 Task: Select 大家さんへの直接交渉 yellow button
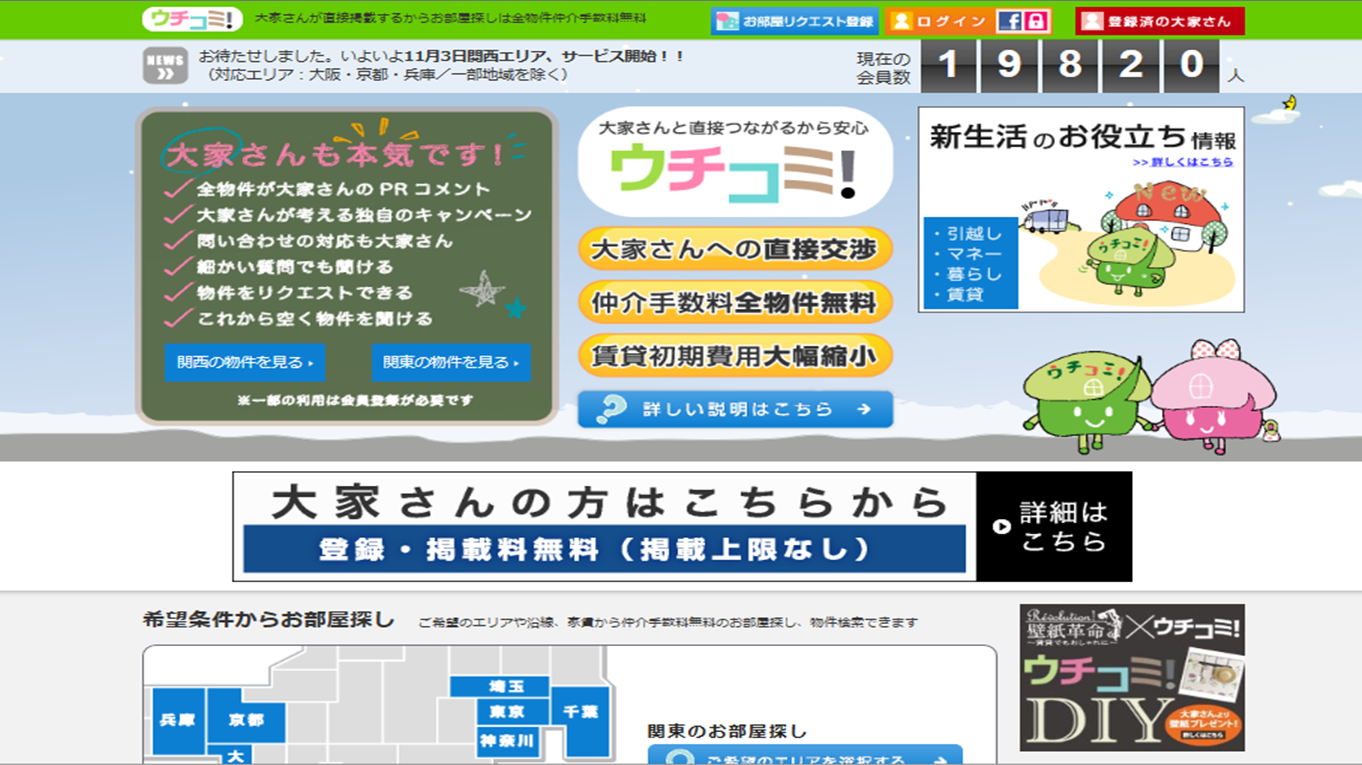coord(735,249)
